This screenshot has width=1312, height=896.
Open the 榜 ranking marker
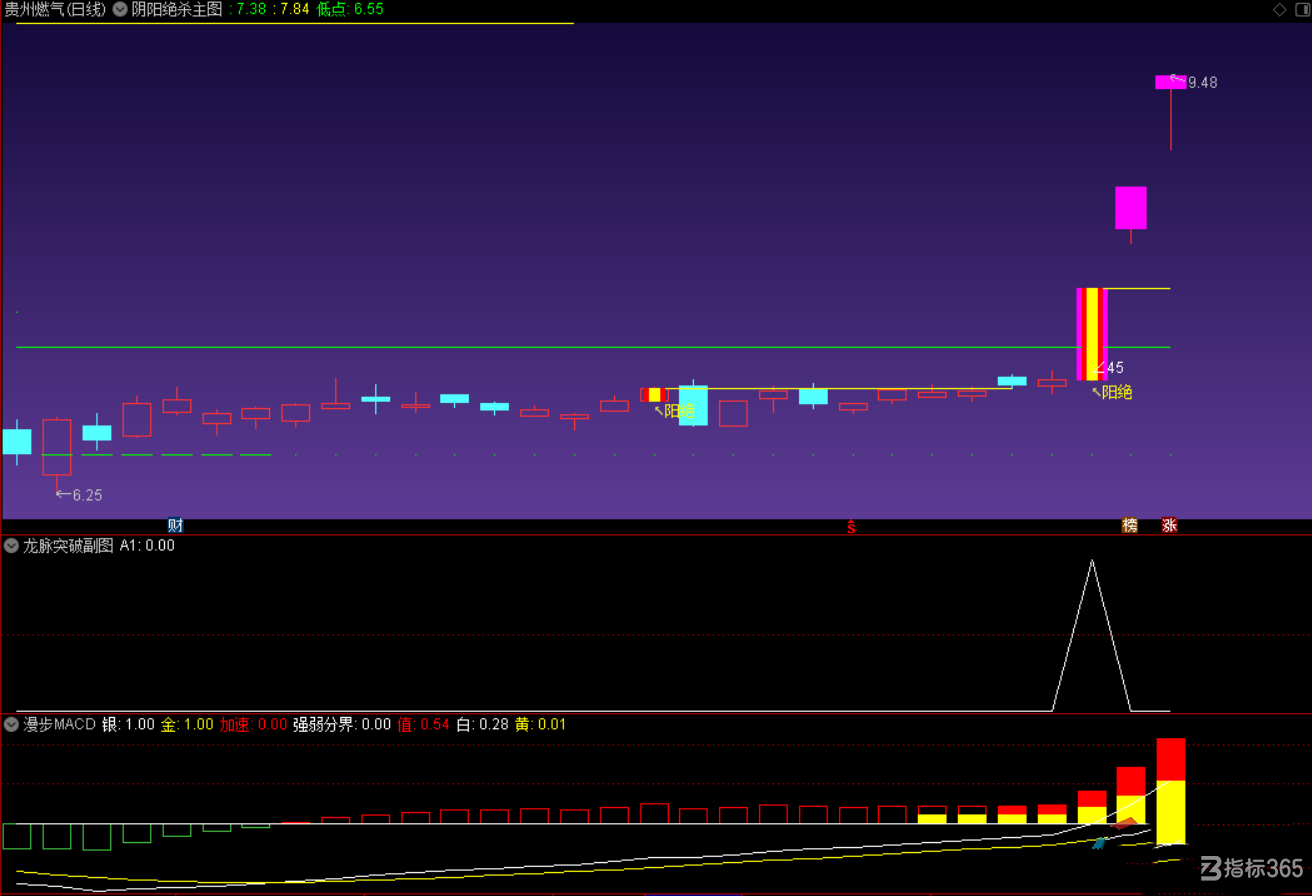point(1130,525)
